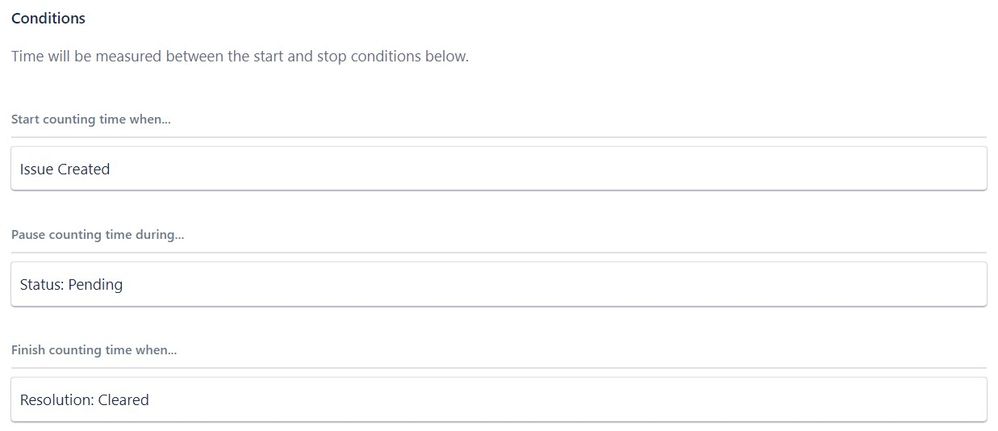998x431 pixels.
Task: Click the 'Issue Created' value text
Action: [x=65, y=170]
